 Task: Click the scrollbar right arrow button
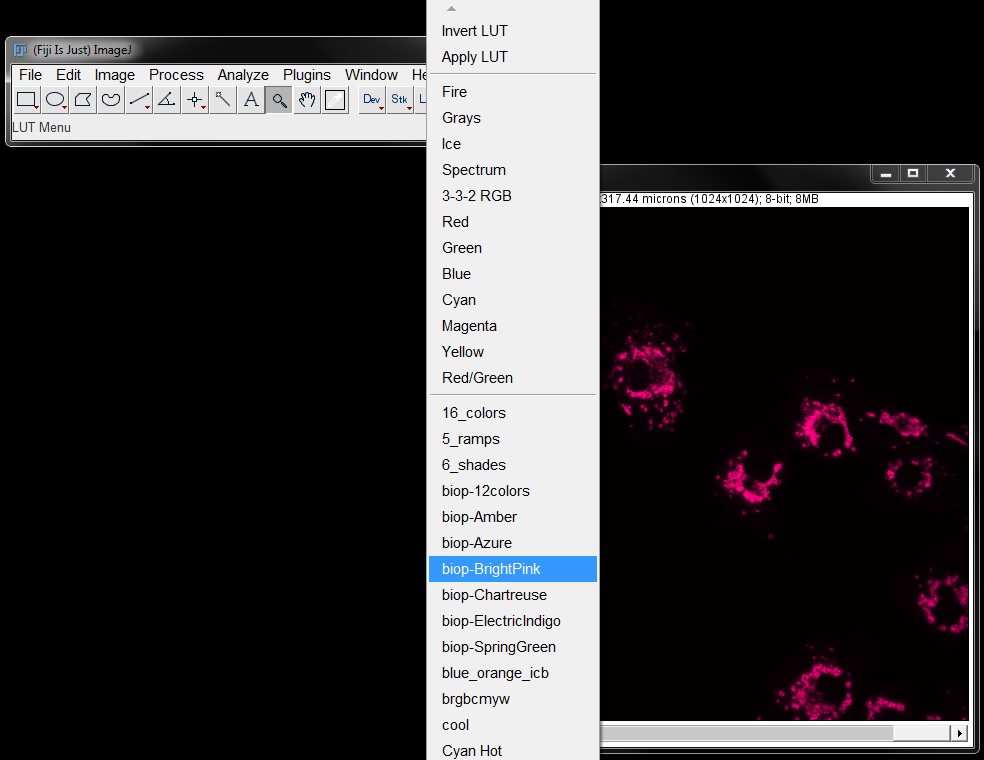(x=959, y=732)
